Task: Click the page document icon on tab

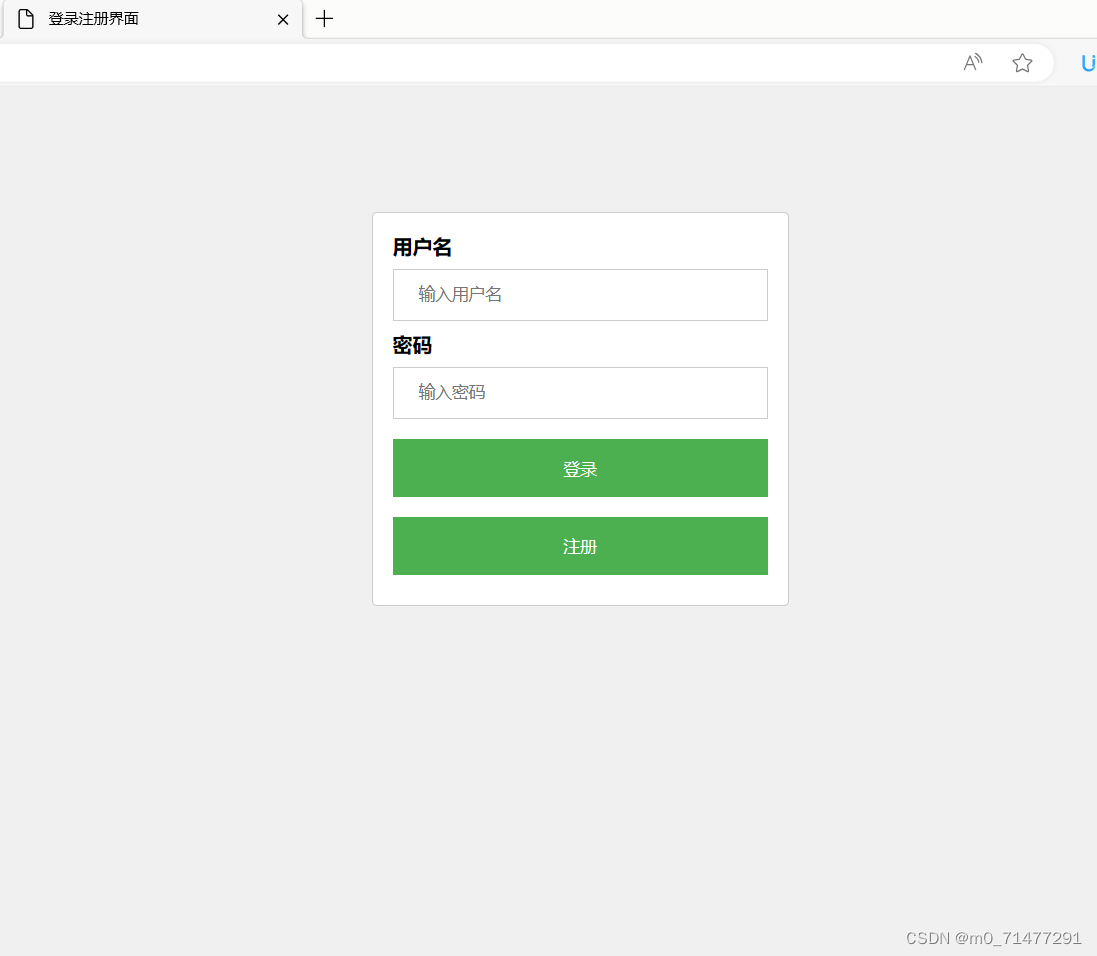Action: (x=26, y=19)
